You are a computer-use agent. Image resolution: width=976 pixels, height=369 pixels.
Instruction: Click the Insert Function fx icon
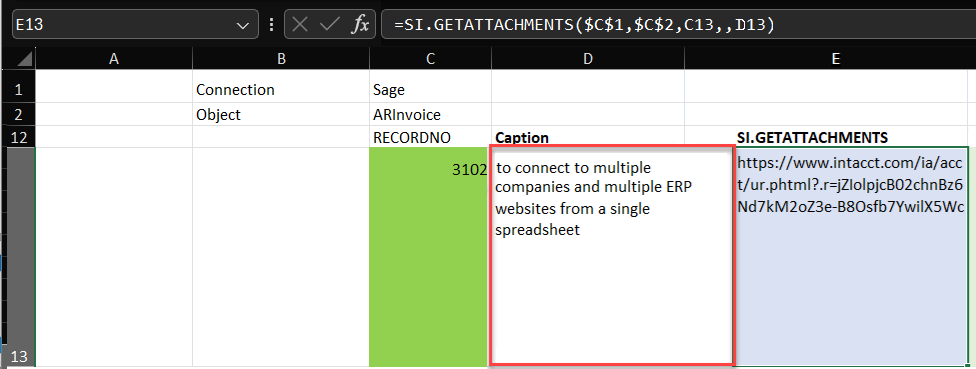[360, 25]
